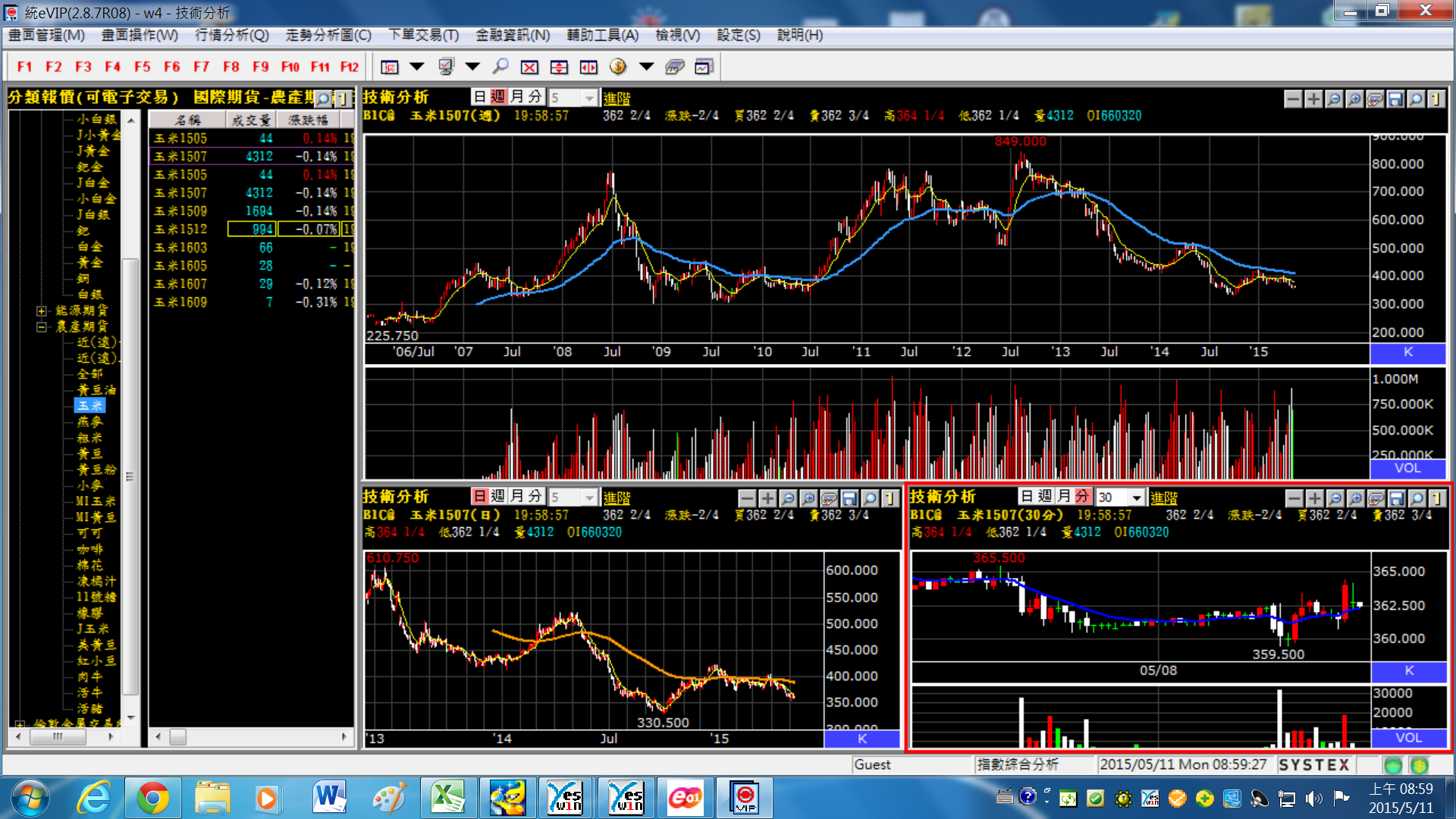Select 月 period on the 30-minute chart
Image resolution: width=1456 pixels, height=819 pixels.
coord(1064,496)
